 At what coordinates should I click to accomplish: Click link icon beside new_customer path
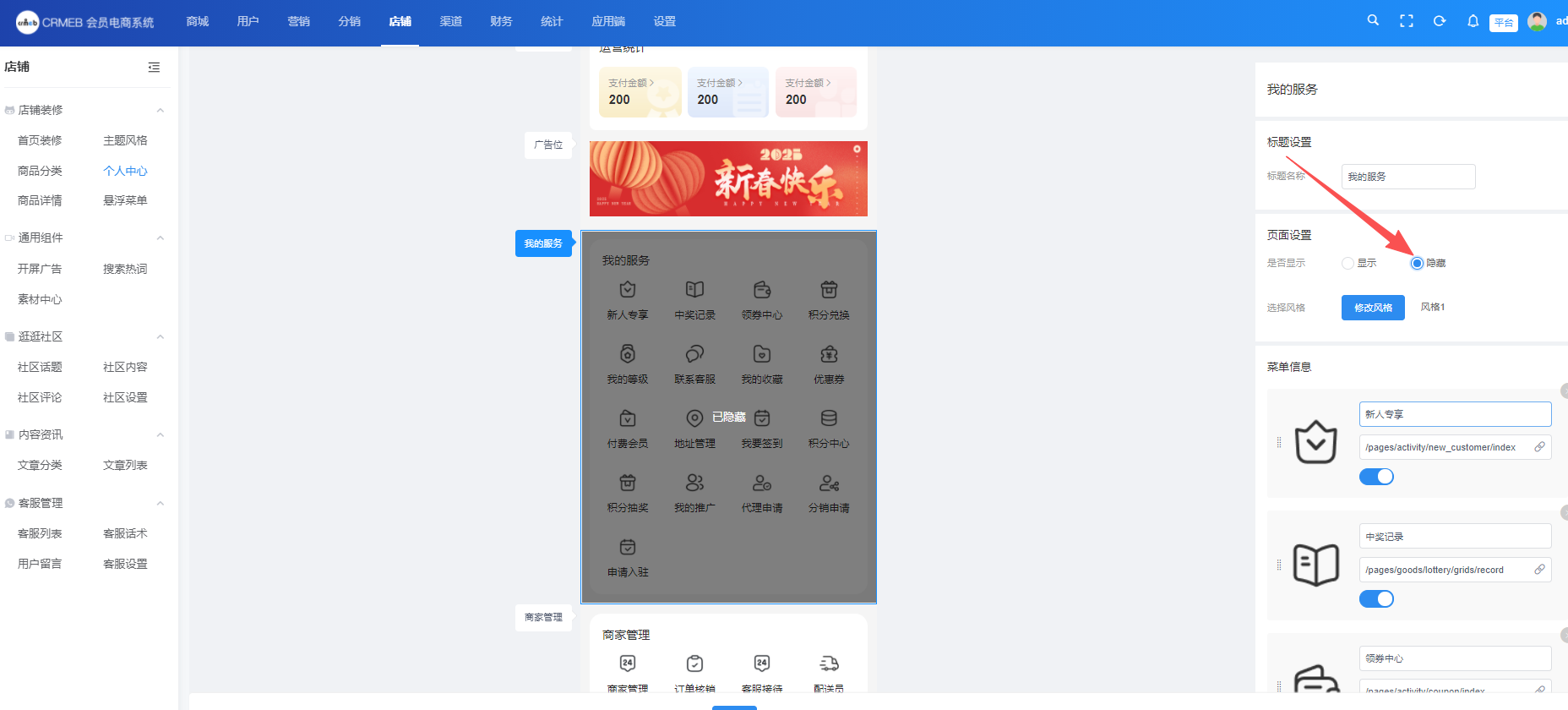[x=1539, y=447]
